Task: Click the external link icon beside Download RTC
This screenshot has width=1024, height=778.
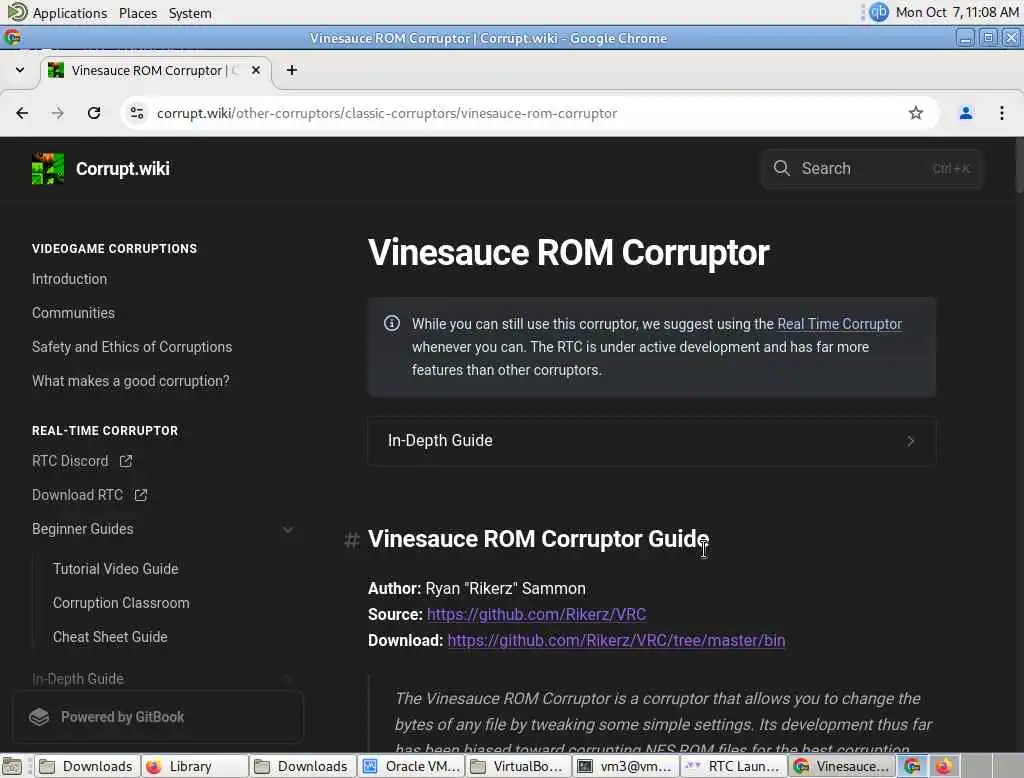Action: pyautogui.click(x=141, y=495)
